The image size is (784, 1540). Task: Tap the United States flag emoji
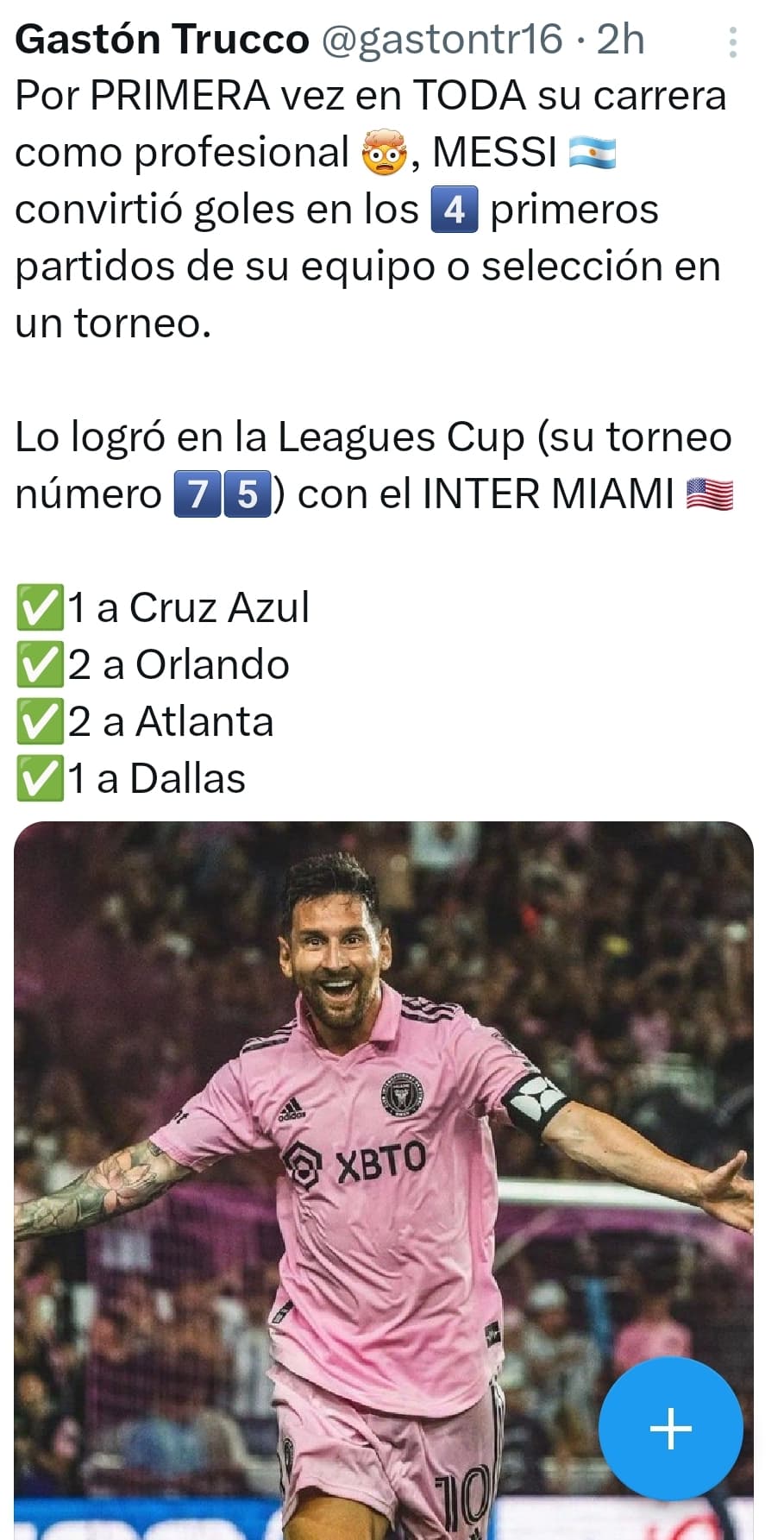click(x=709, y=495)
